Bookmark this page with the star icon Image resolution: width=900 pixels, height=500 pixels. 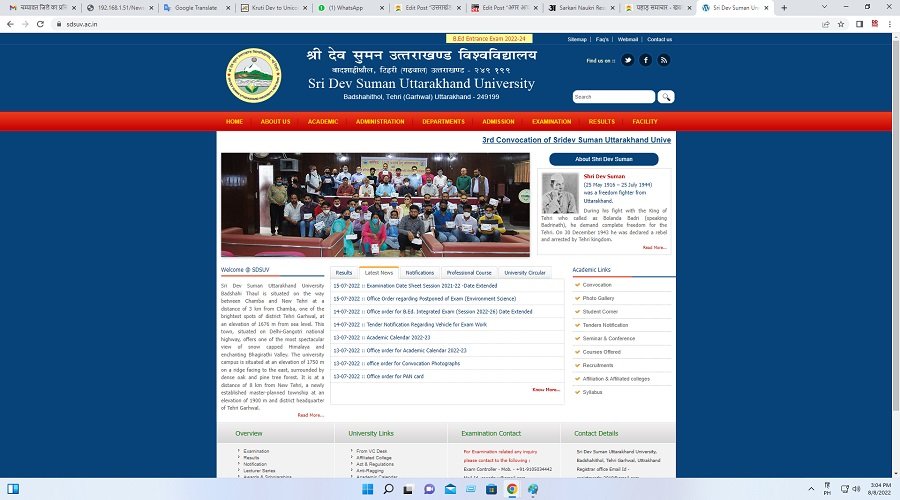[841, 23]
